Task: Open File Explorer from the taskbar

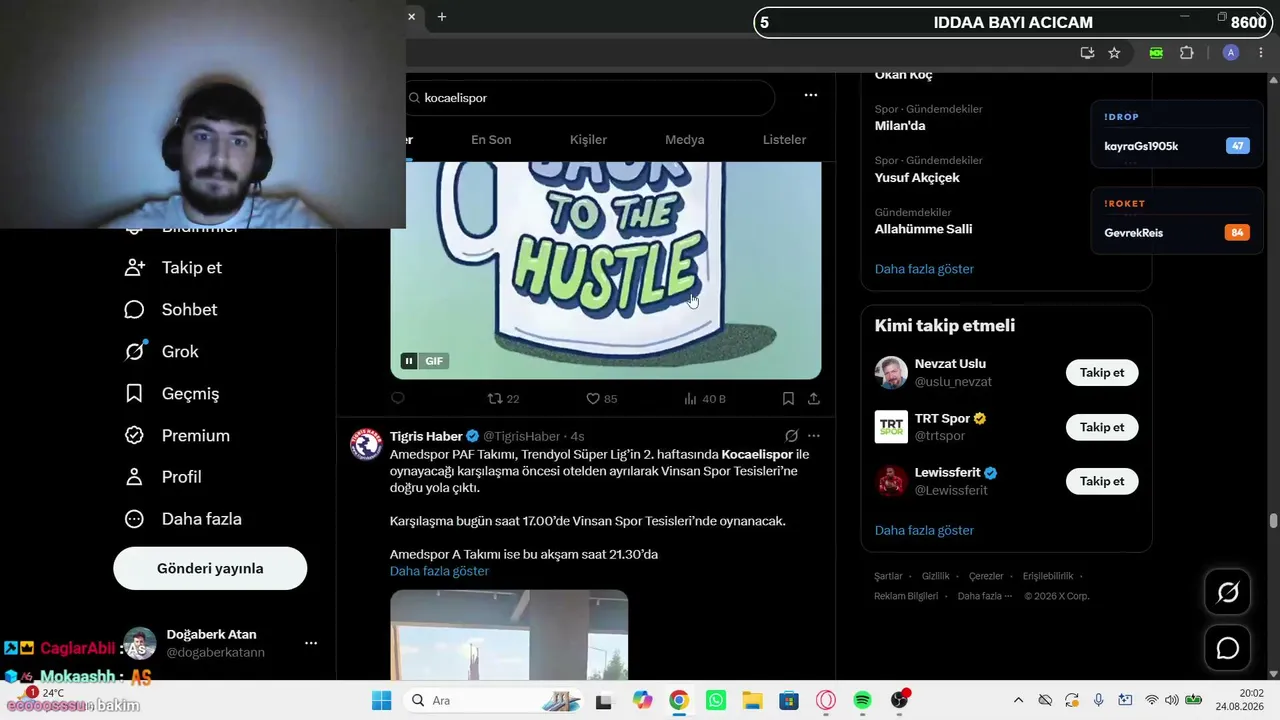Action: (752, 701)
